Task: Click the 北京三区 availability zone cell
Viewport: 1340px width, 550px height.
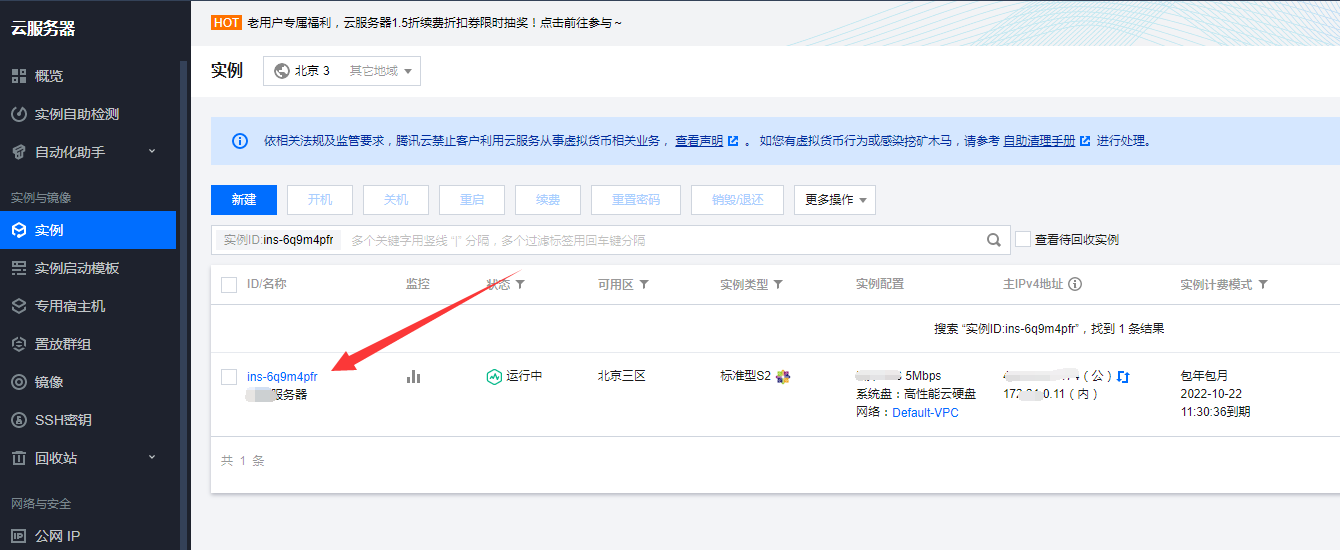Action: (x=622, y=377)
